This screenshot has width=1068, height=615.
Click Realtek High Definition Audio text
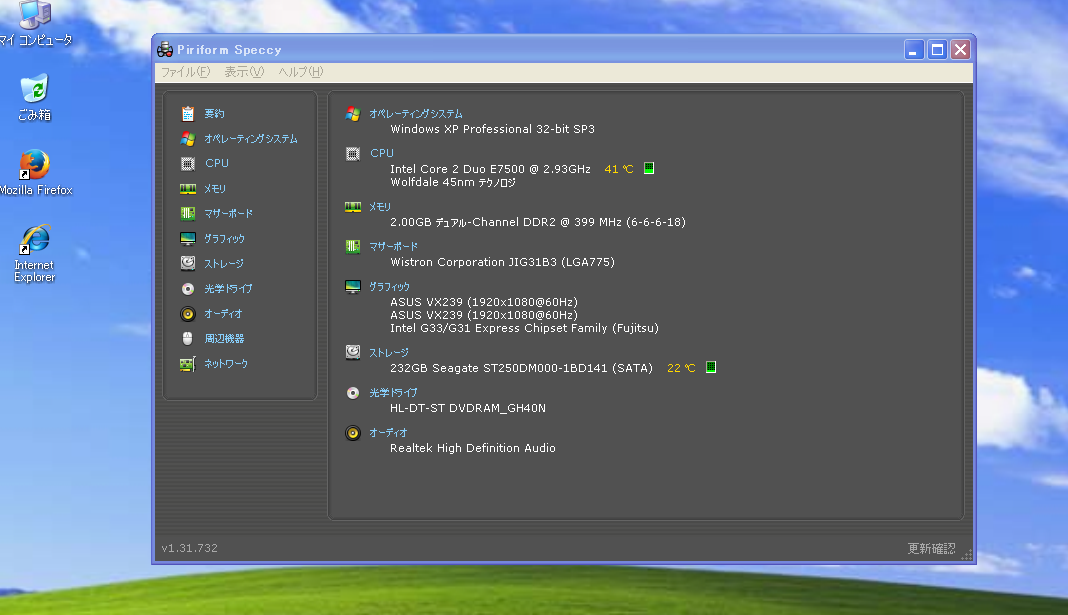(x=473, y=448)
